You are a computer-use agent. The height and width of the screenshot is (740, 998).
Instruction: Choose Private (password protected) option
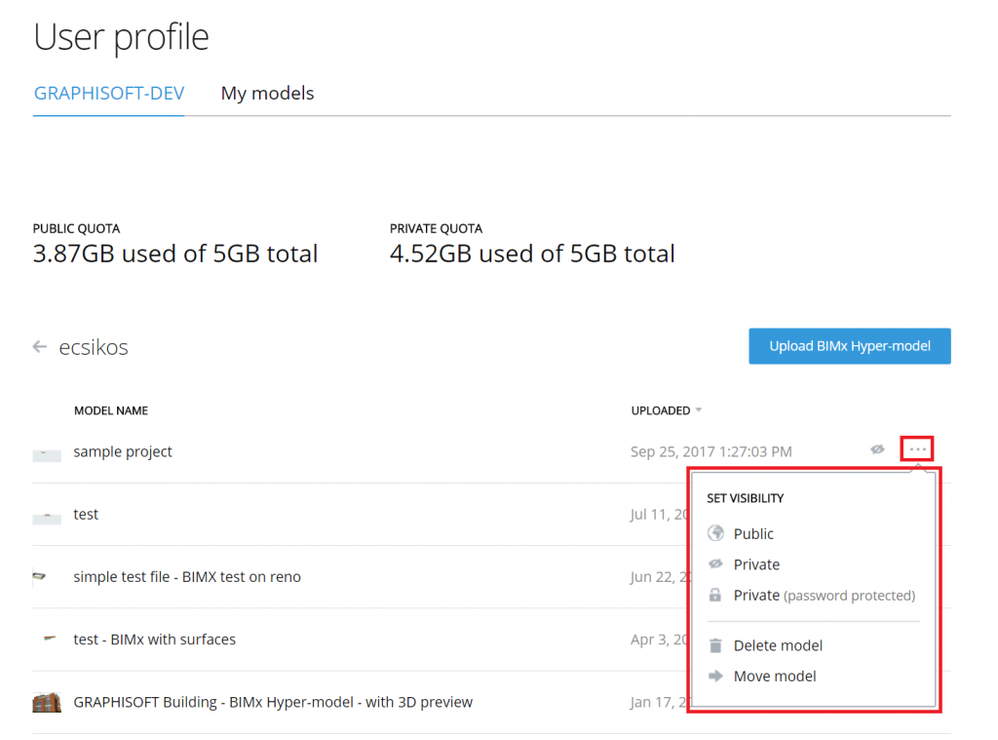click(824, 595)
